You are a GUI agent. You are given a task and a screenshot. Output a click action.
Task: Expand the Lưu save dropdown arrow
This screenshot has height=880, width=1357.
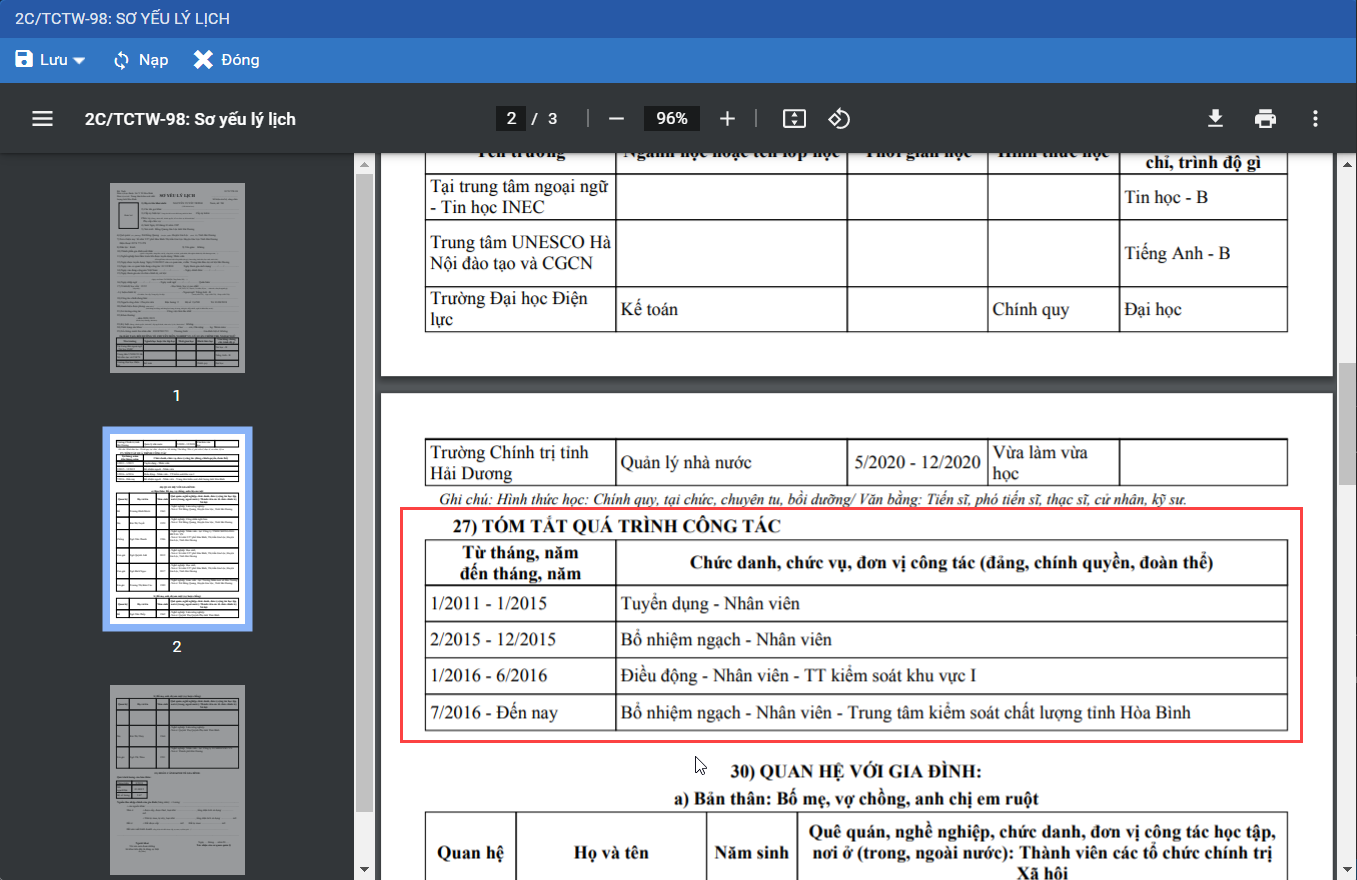79,61
